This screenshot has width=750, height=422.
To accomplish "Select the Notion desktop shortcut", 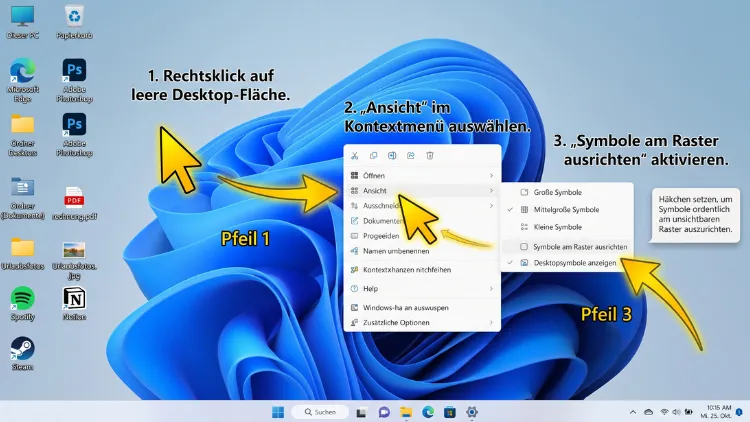I will 75,298.
